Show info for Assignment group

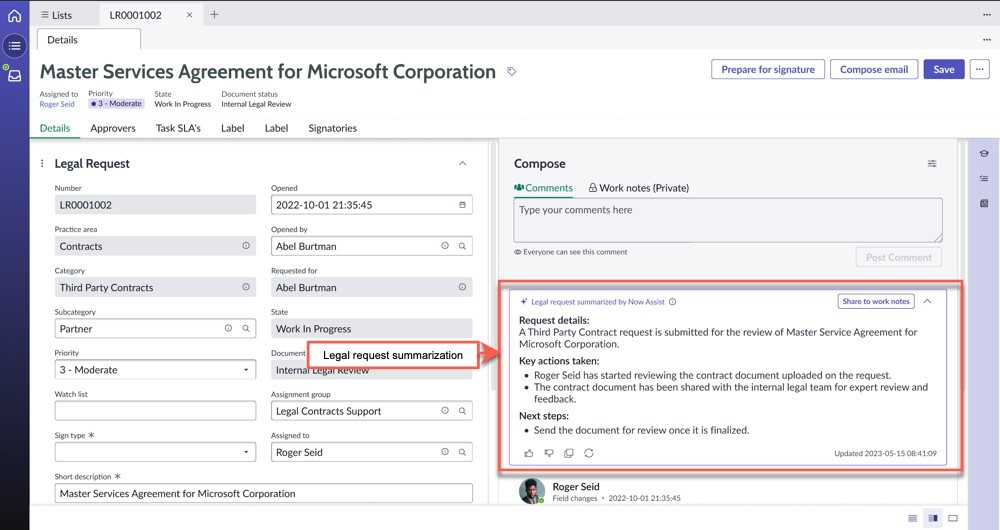445,411
